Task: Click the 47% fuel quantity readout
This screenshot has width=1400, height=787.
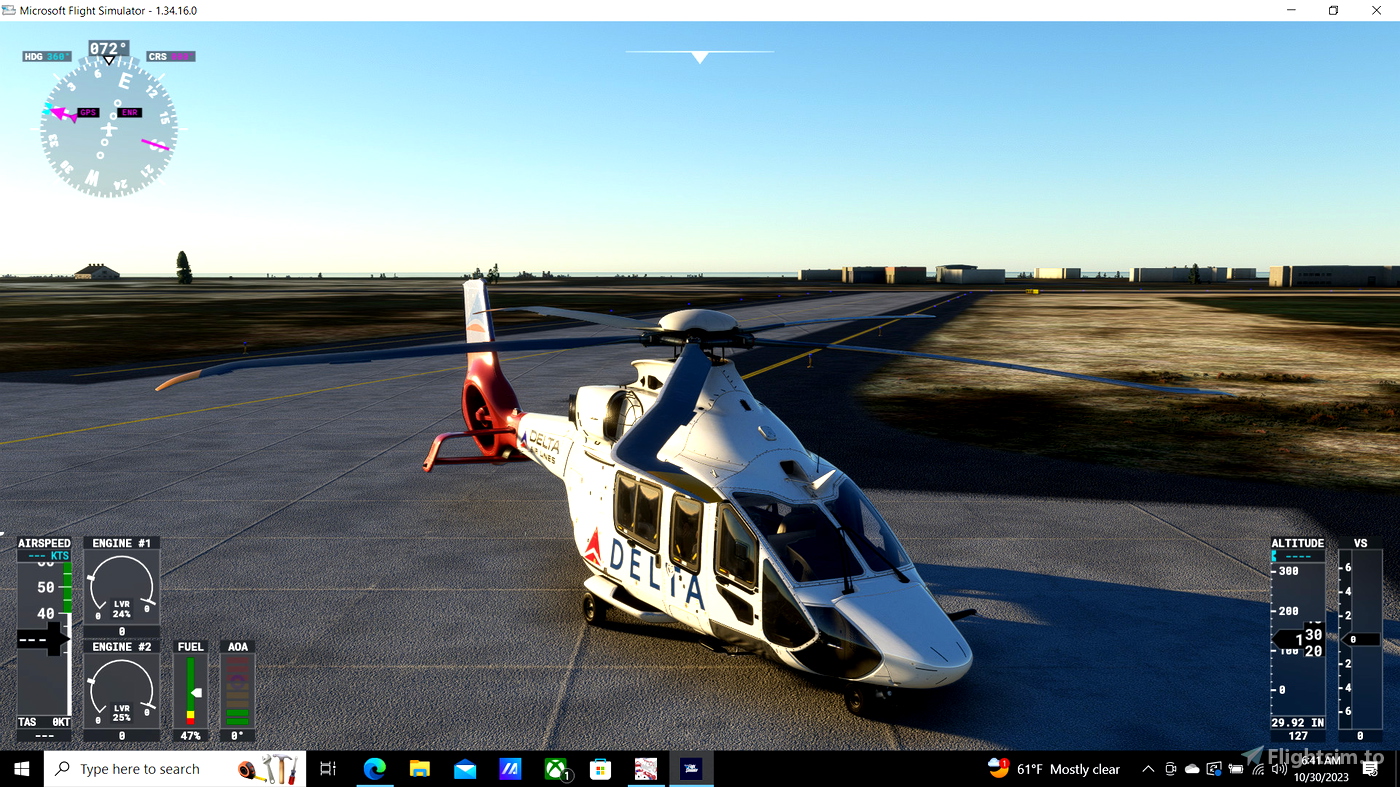Action: pos(190,736)
